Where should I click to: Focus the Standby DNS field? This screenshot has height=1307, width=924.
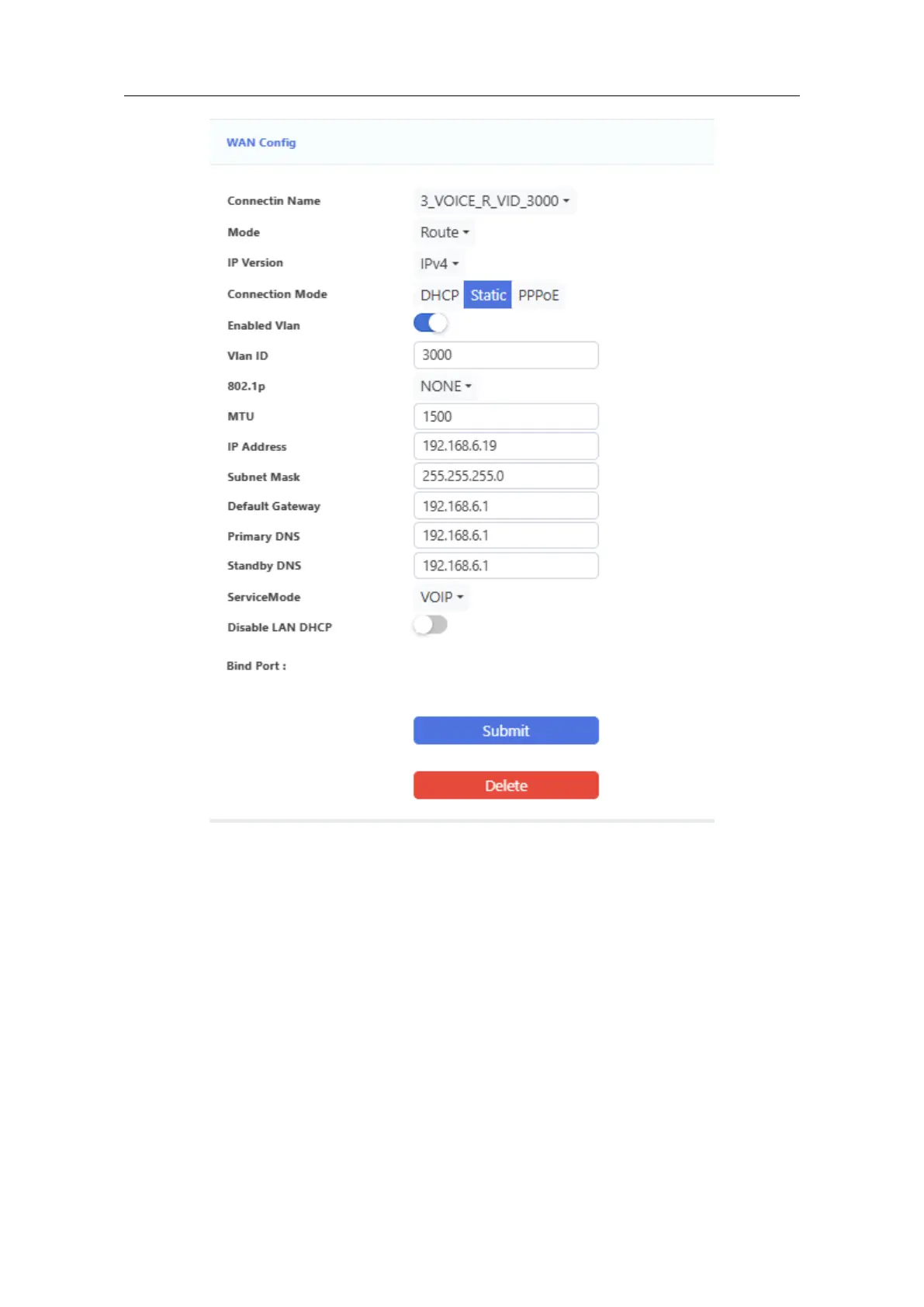point(506,566)
